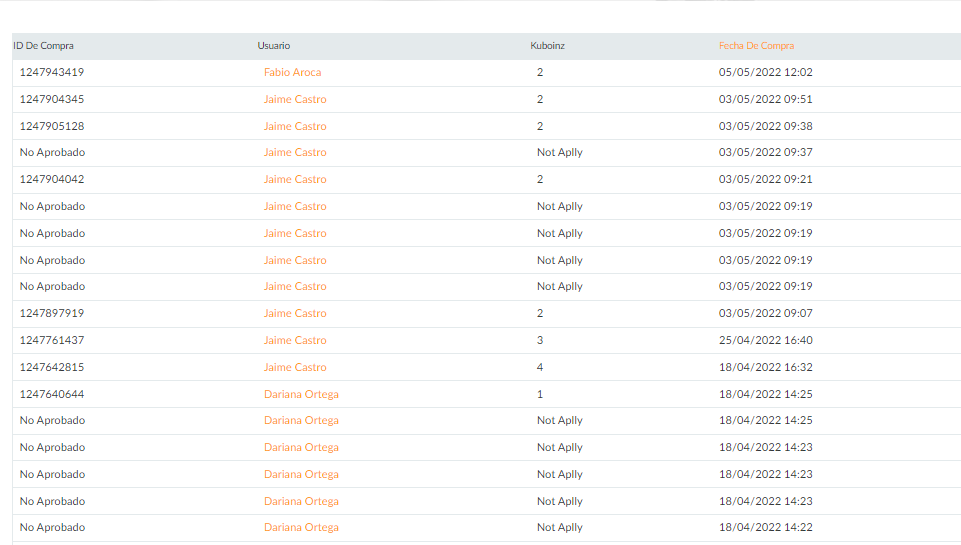Click date 18/04/2022 14:22
The image size is (961, 545).
point(765,527)
